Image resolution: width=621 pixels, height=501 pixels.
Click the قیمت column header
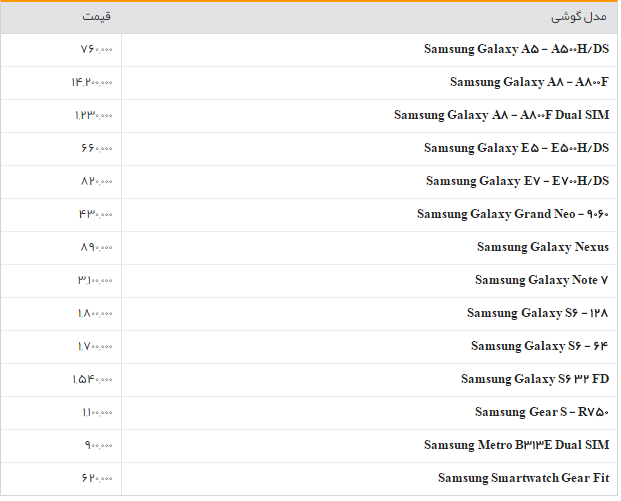pos(96,17)
